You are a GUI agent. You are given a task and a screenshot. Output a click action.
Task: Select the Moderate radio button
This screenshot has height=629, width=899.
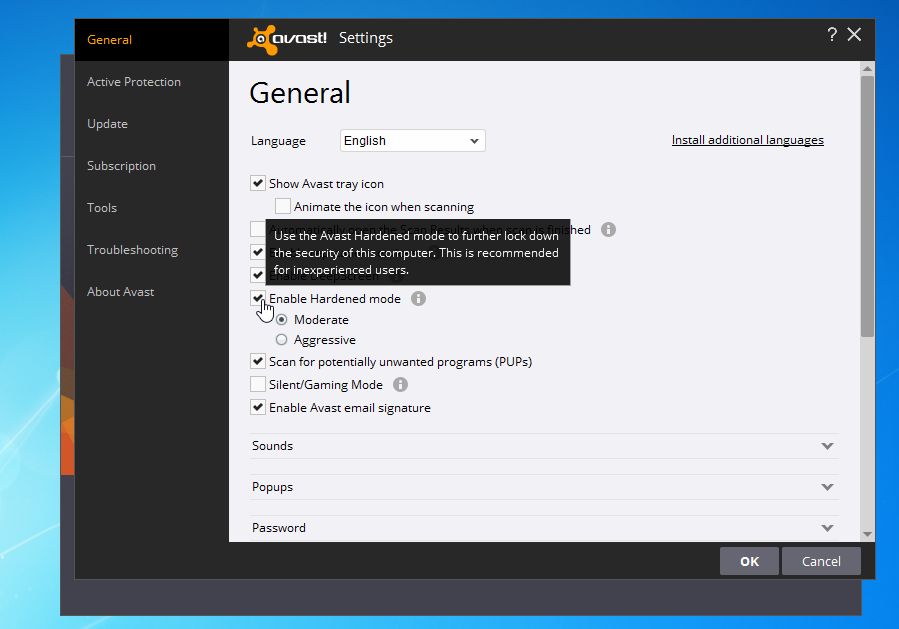pyautogui.click(x=282, y=319)
